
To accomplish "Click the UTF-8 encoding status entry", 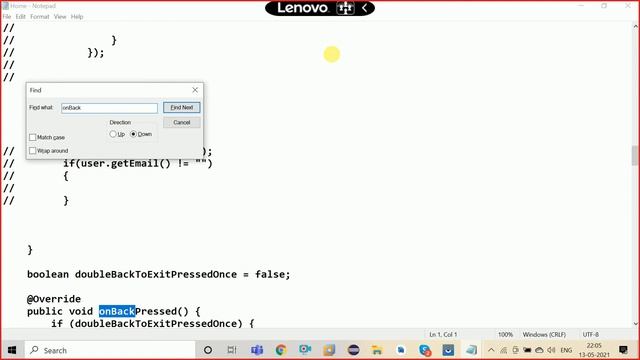I will pos(591,334).
